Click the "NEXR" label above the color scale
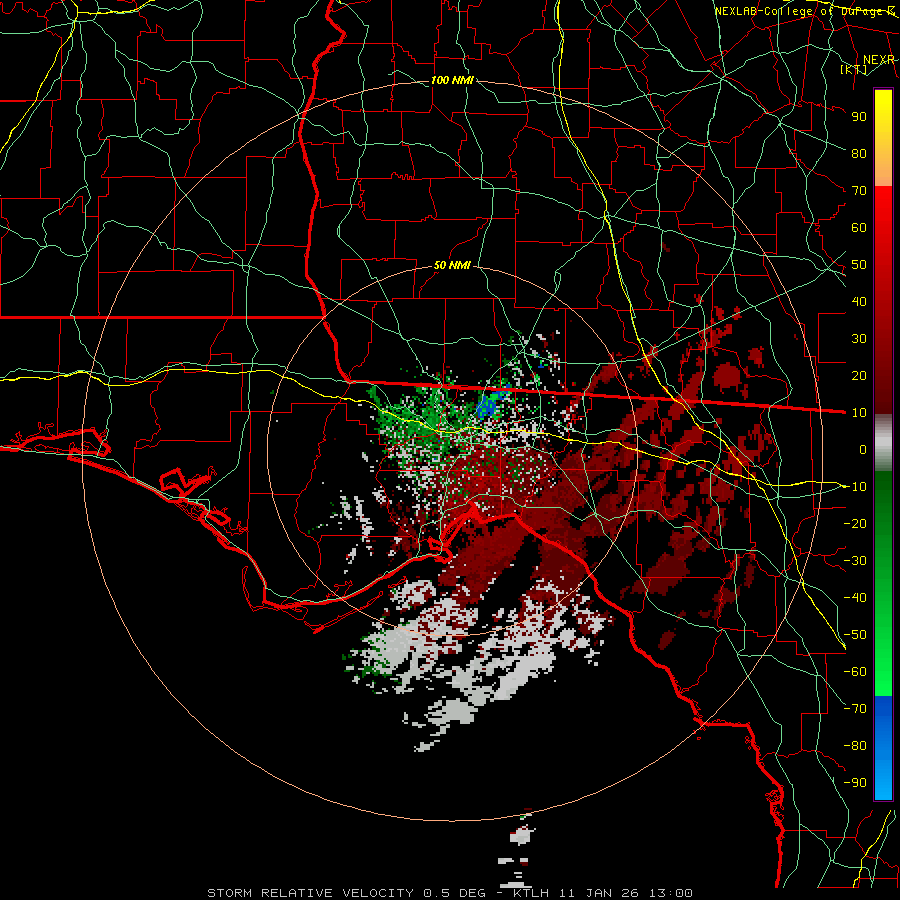The height and width of the screenshot is (900, 900). 879,59
